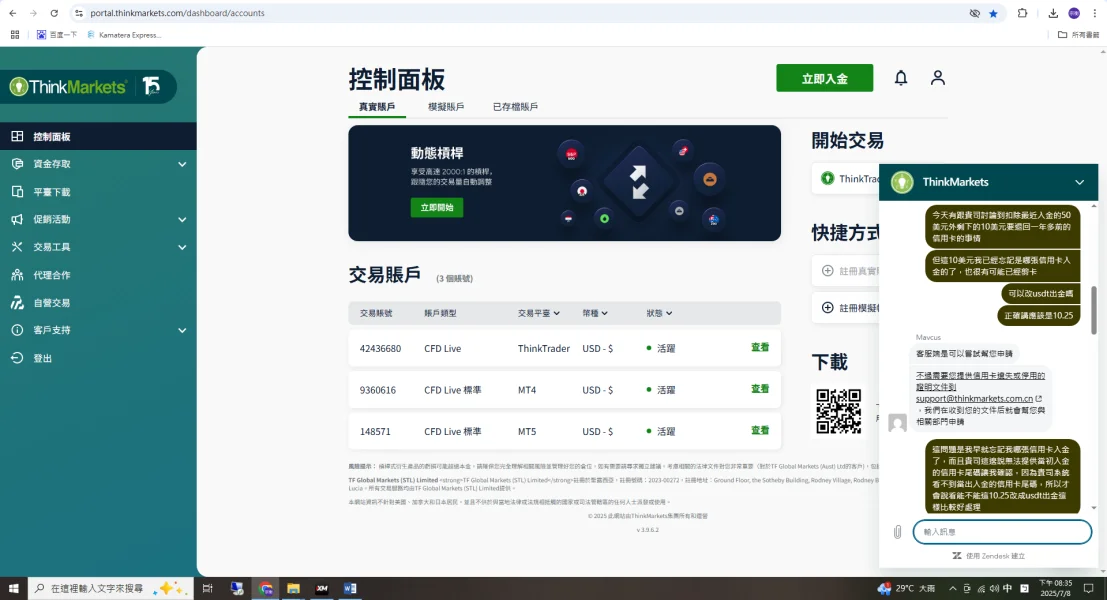Open the XM app in taskbar
The image size is (1107, 600).
pyautogui.click(x=322, y=588)
